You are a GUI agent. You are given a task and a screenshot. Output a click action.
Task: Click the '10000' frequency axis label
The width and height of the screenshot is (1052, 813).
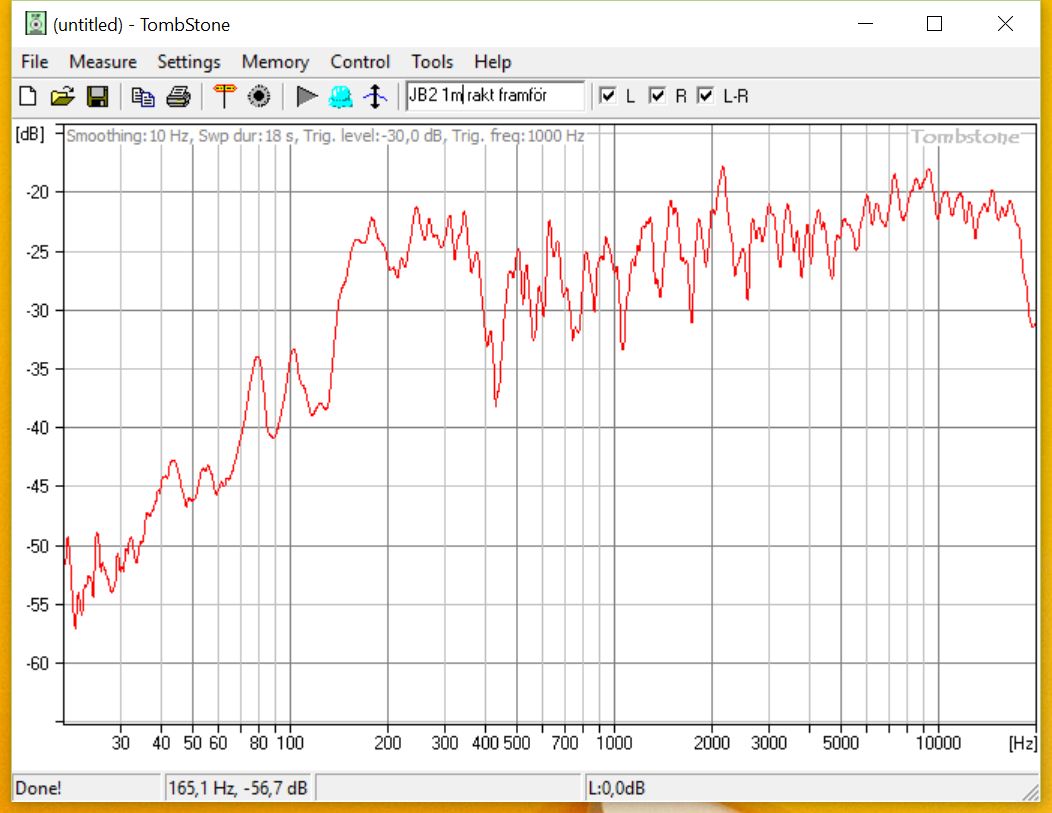[x=939, y=743]
